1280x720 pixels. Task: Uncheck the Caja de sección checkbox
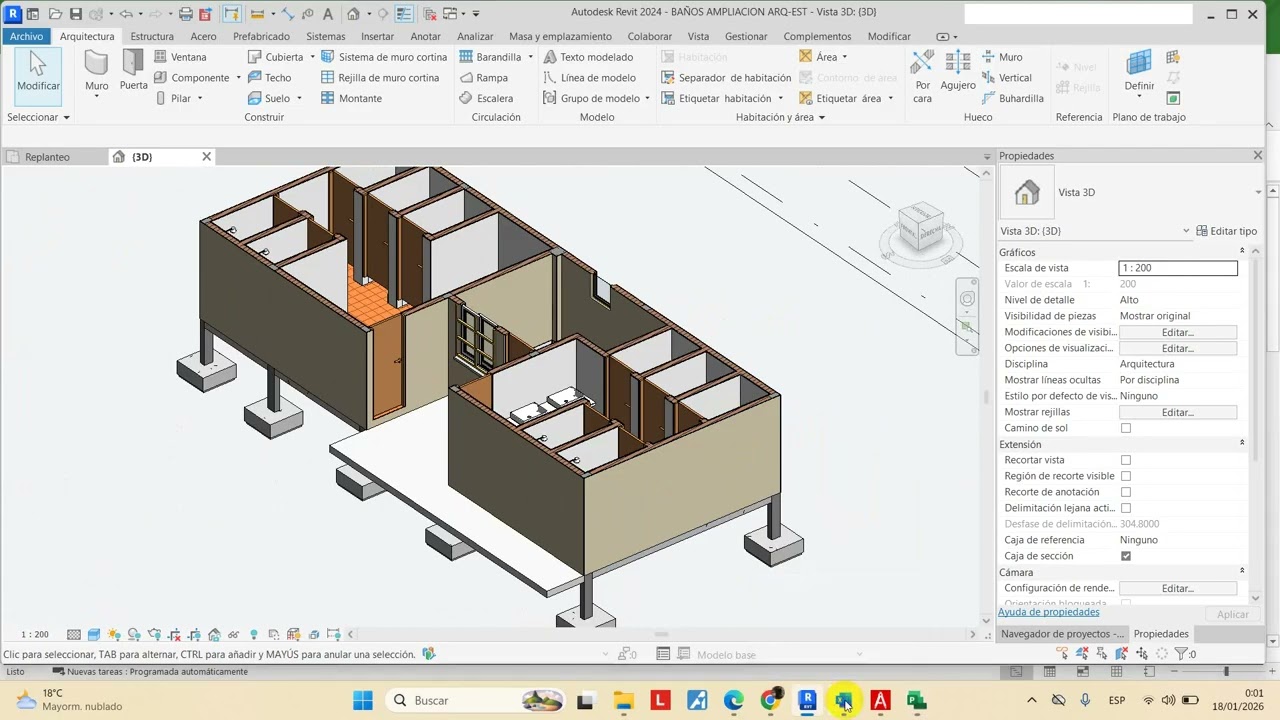[1125, 556]
